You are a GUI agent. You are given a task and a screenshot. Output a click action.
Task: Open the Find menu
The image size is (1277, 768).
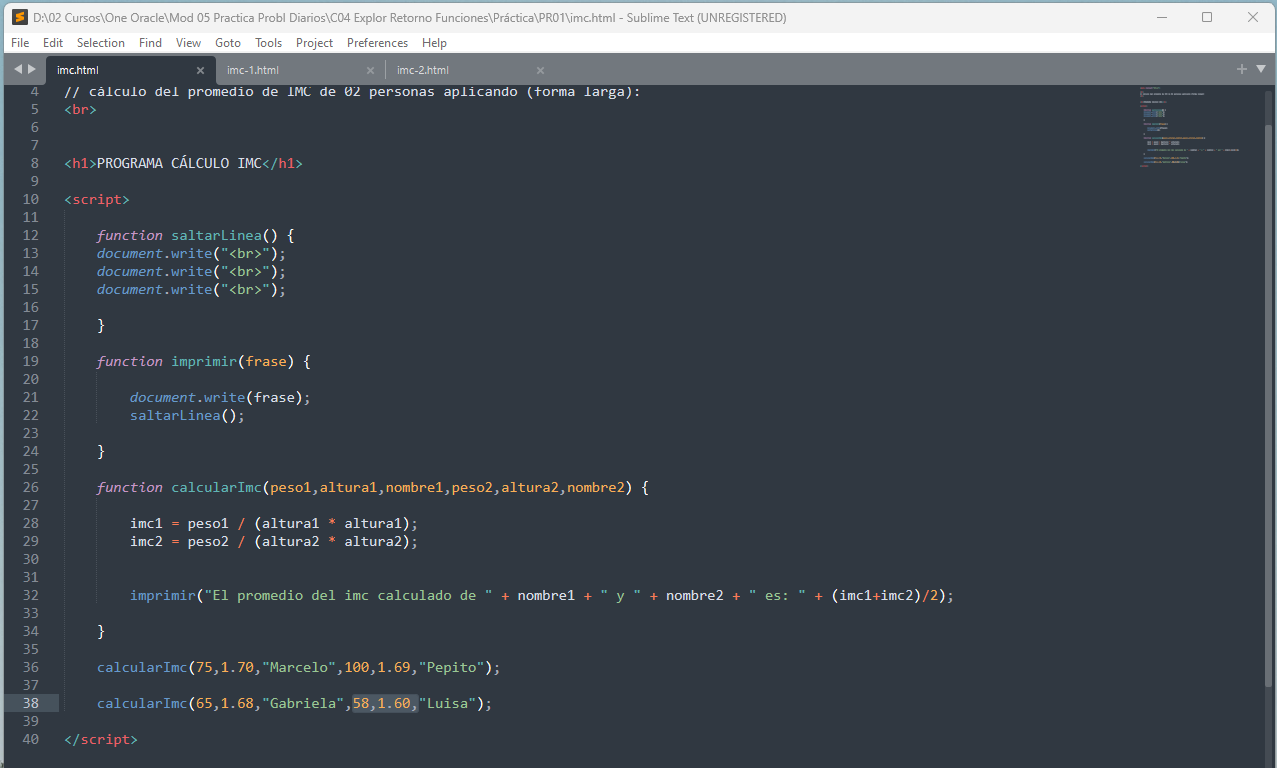coord(150,43)
